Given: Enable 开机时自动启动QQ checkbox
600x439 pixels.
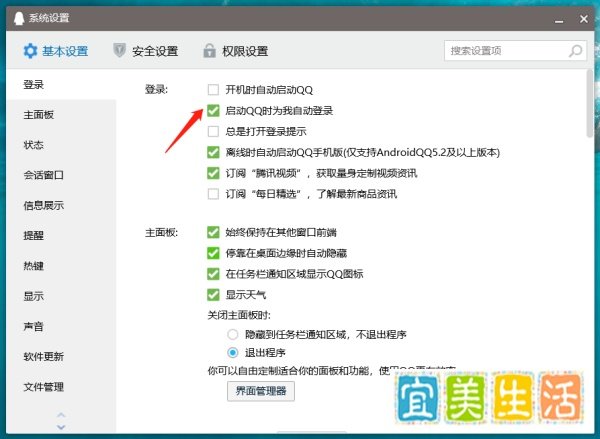Looking at the screenshot, I should 213,90.
